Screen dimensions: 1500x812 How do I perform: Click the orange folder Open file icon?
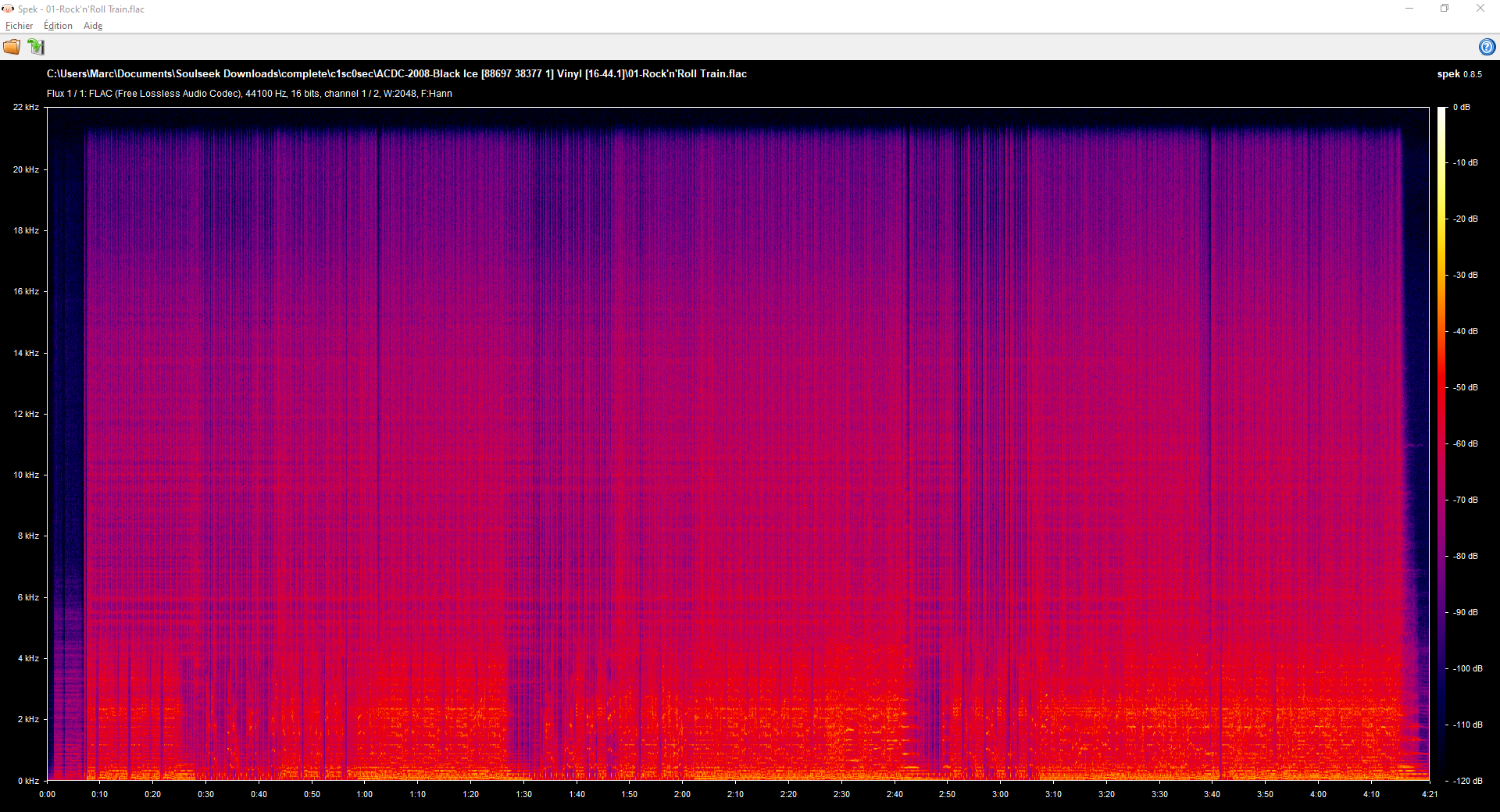12,47
